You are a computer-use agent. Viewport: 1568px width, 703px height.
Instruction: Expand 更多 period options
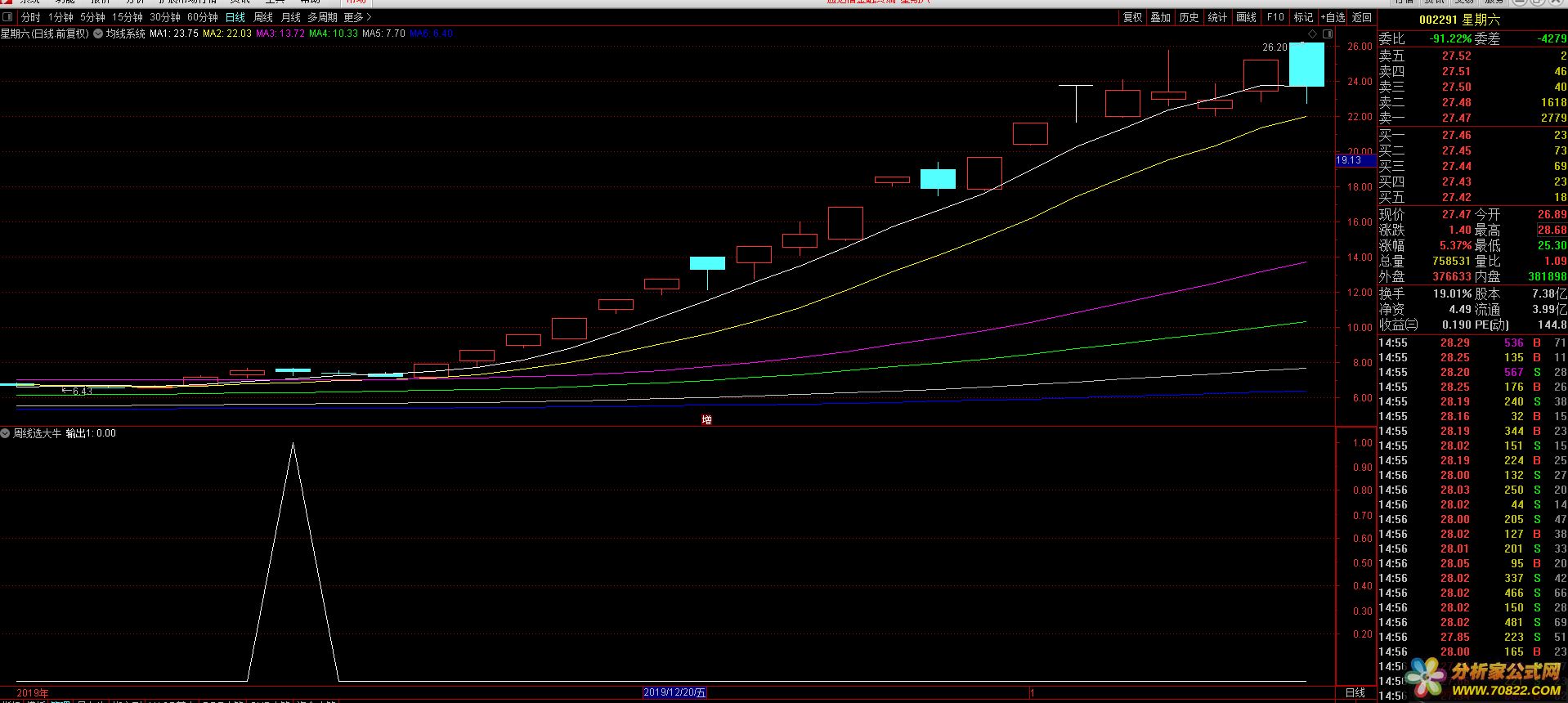coord(357,17)
